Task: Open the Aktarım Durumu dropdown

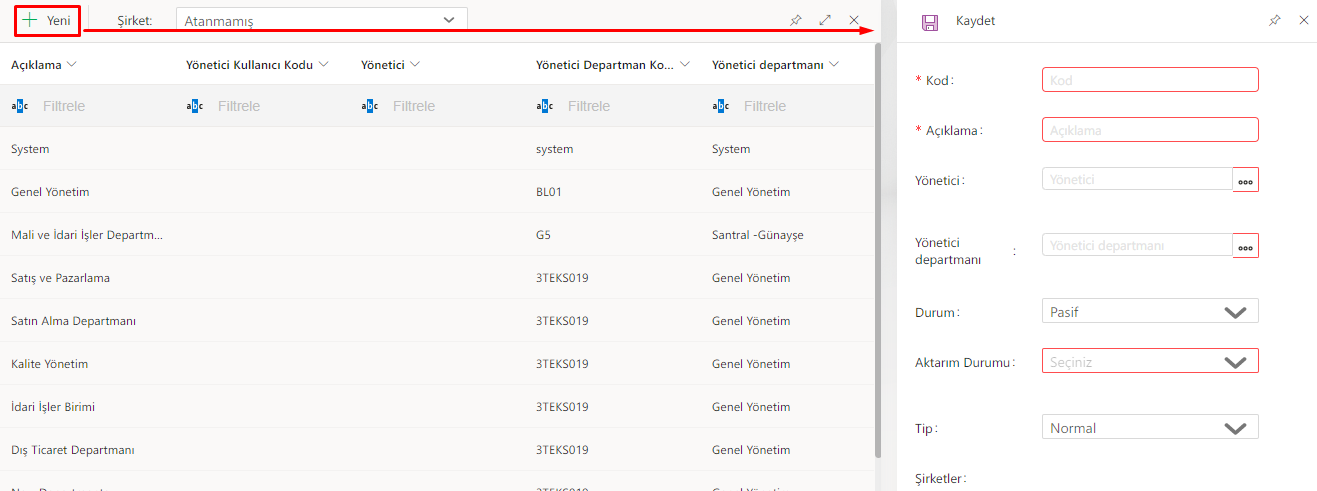Action: [1149, 362]
